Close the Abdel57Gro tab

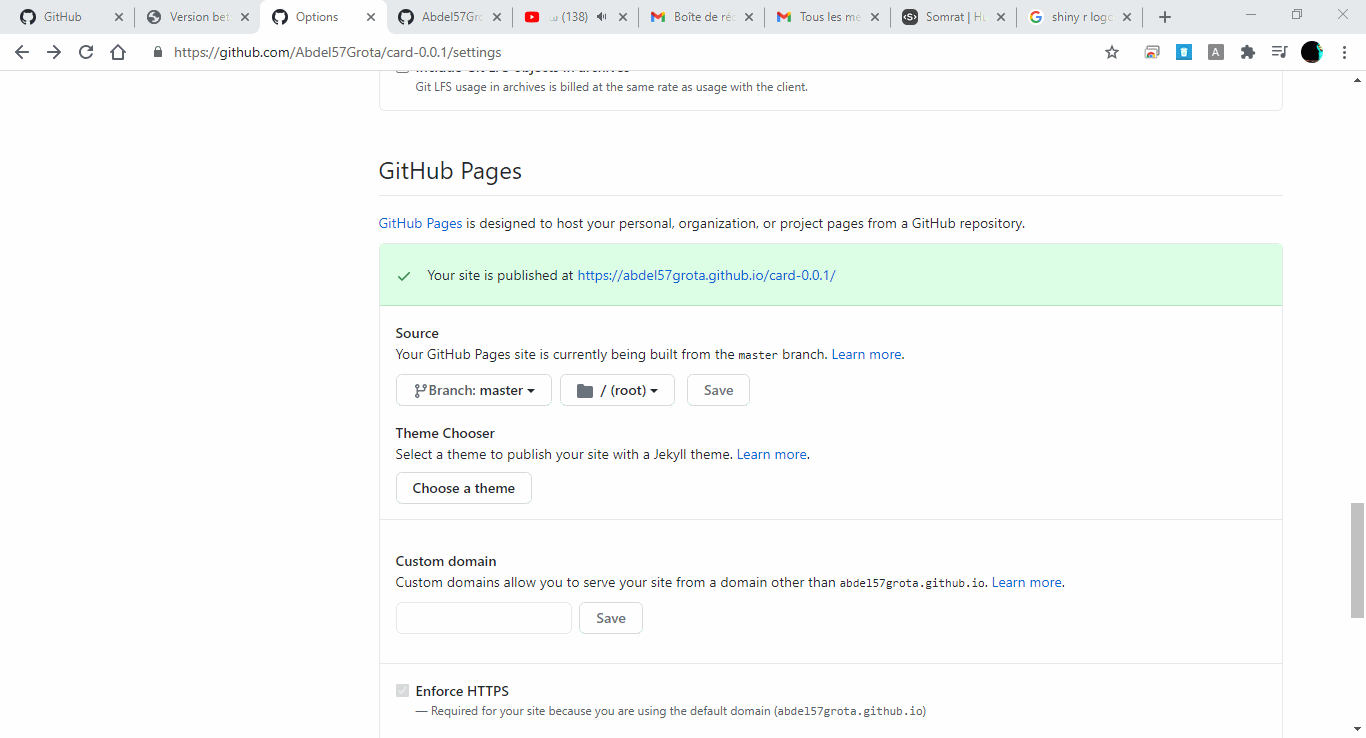coord(497,17)
